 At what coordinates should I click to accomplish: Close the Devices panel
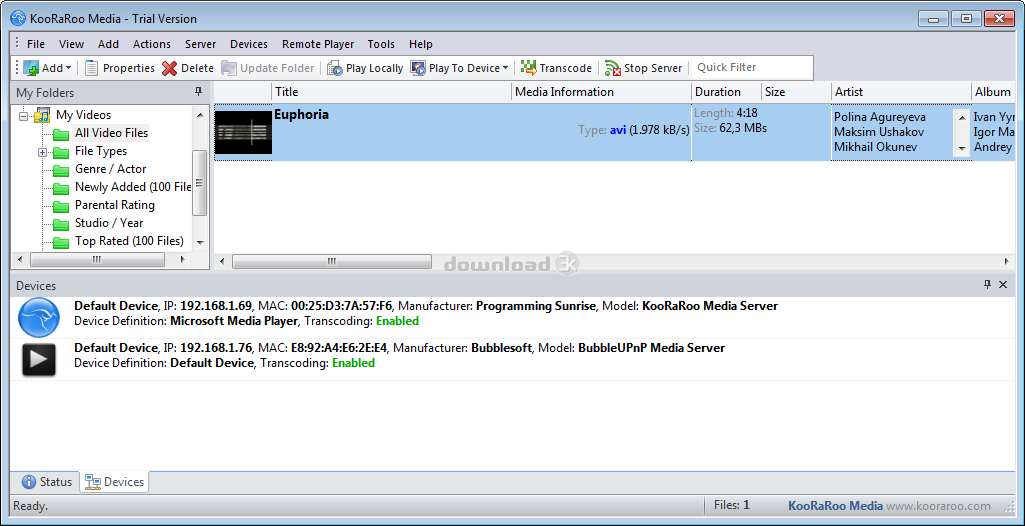(1003, 285)
